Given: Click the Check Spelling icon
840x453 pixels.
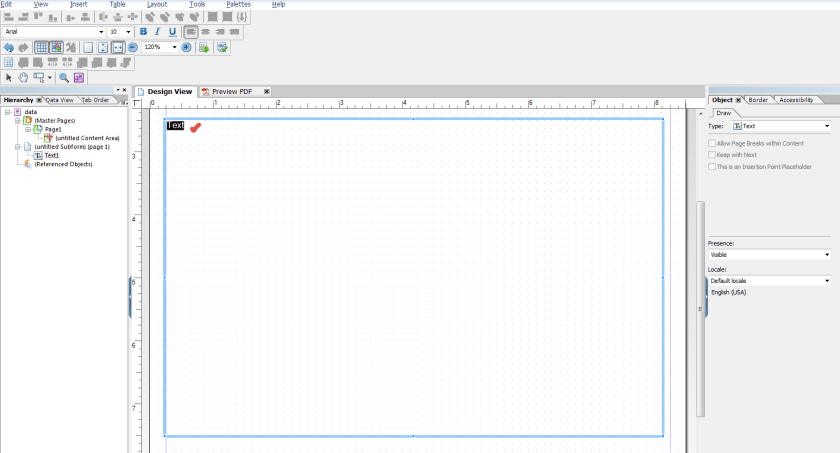Looking at the screenshot, I should click(x=222, y=48).
